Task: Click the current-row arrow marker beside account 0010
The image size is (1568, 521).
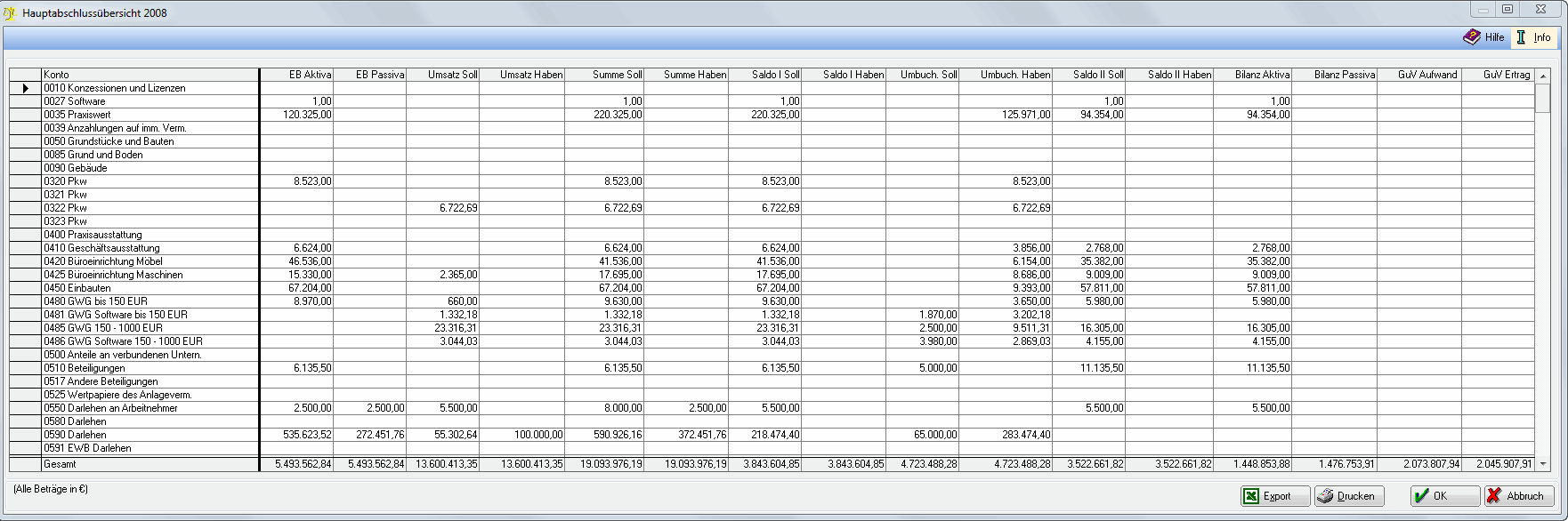Action: [26, 88]
